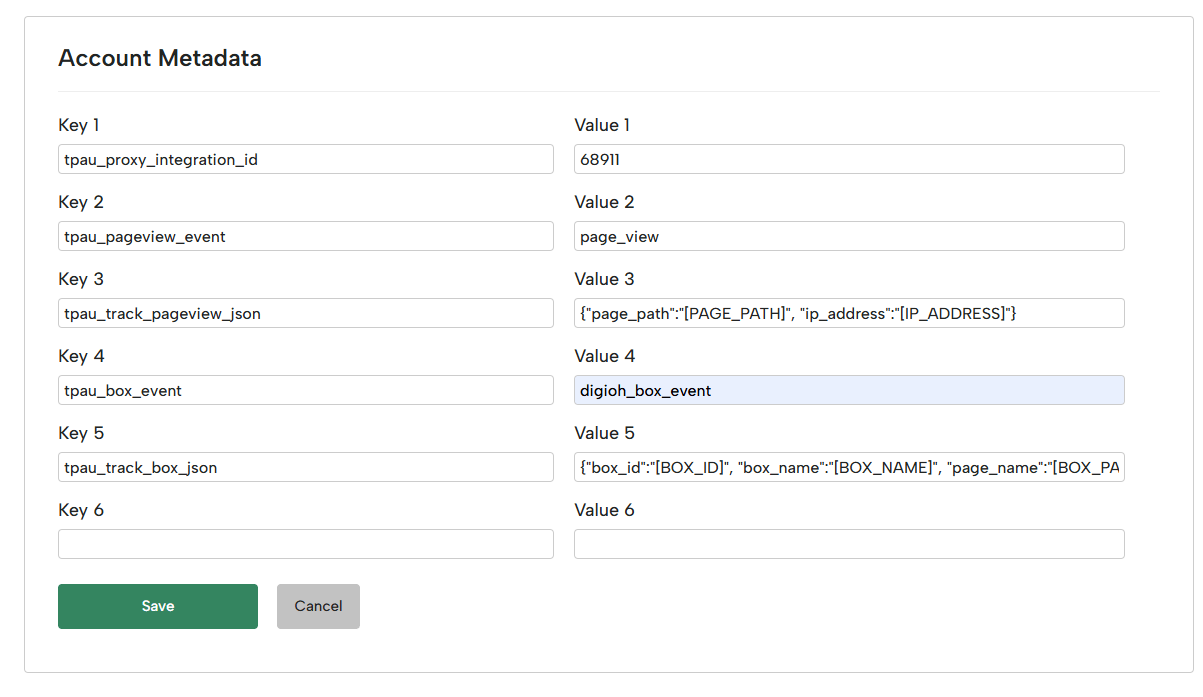
Task: Click the Value 1 field showing 68911
Action: tap(848, 159)
